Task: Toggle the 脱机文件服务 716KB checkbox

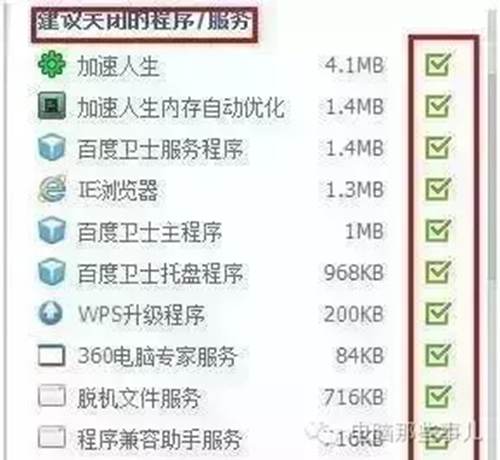Action: coord(438,396)
